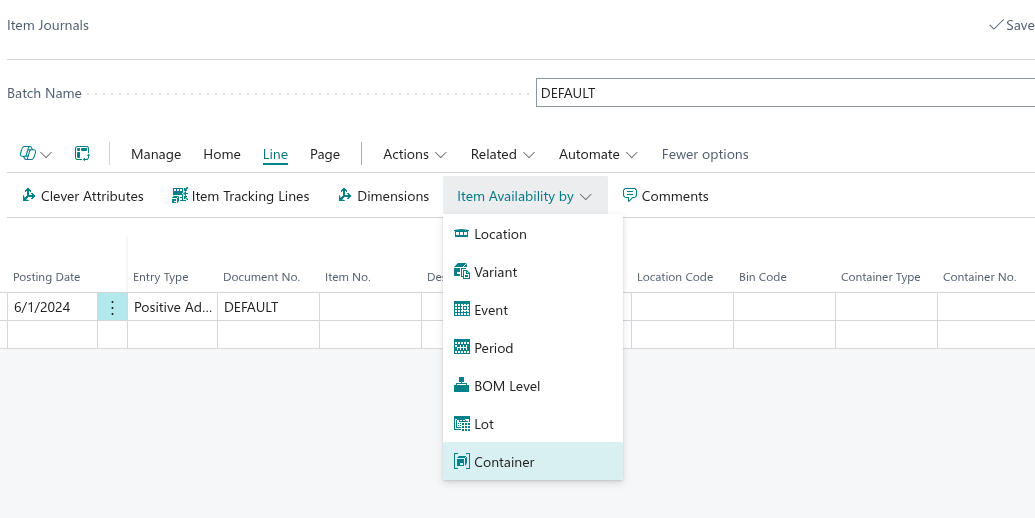Expand the Actions menu
This screenshot has height=518, width=1035.
[415, 154]
